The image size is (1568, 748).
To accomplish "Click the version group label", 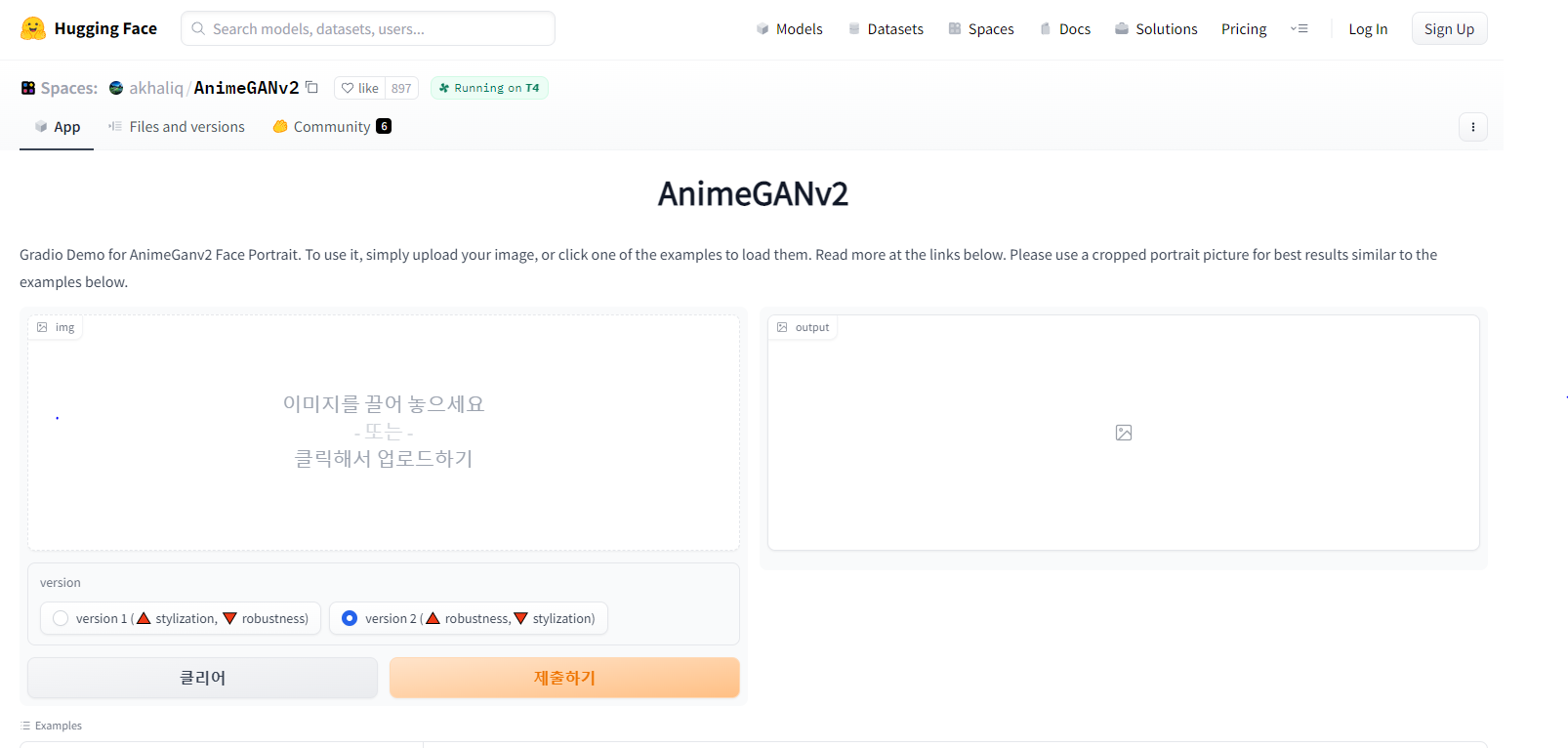I will (x=61, y=583).
